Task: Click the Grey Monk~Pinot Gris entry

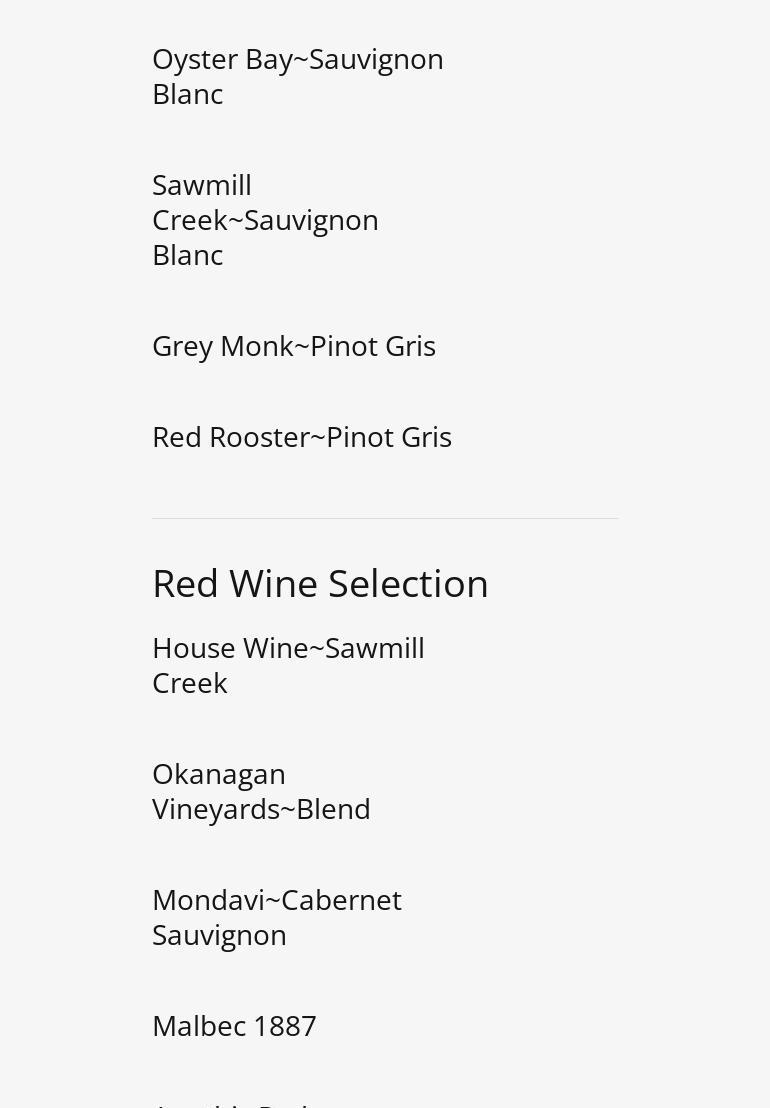Action: click(x=294, y=346)
